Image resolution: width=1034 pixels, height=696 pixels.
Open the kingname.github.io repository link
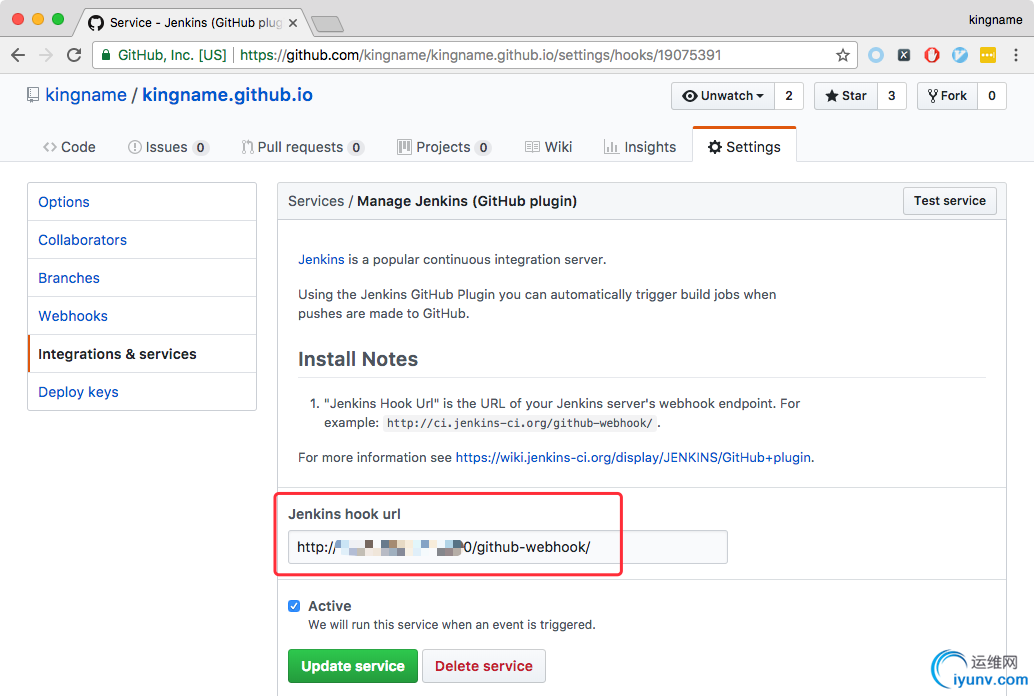click(228, 95)
